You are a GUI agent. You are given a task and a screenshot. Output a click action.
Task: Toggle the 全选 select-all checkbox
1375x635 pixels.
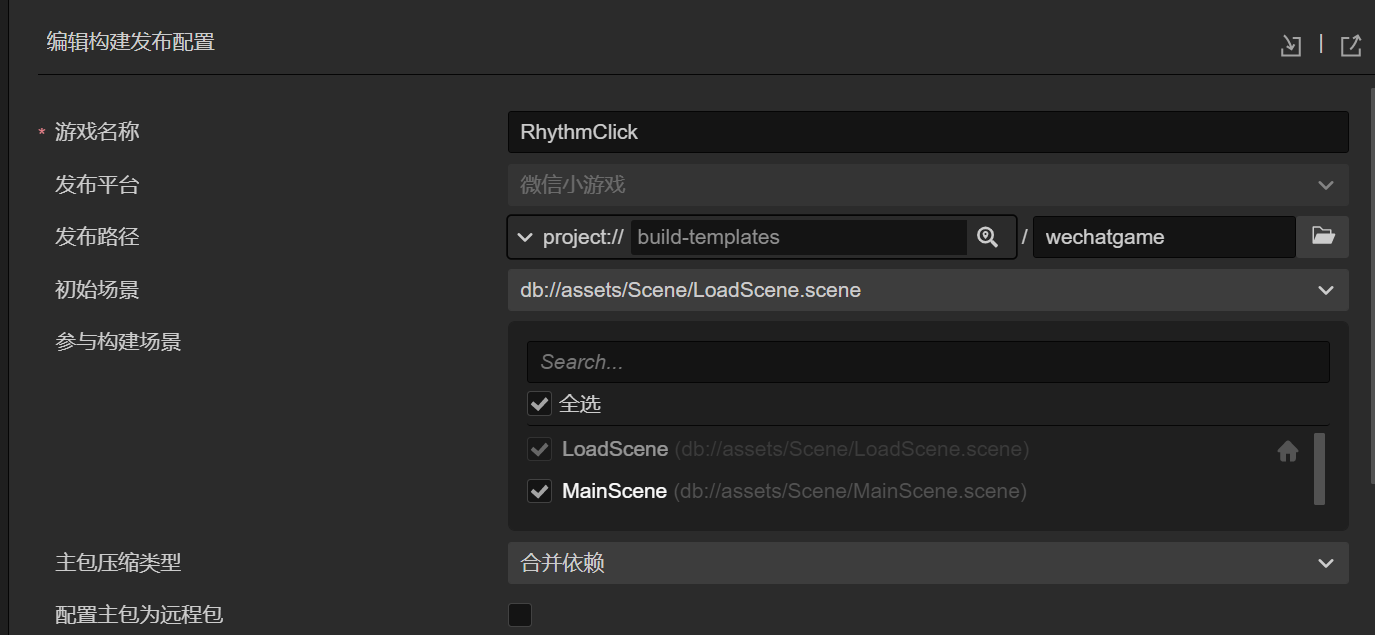tap(540, 404)
